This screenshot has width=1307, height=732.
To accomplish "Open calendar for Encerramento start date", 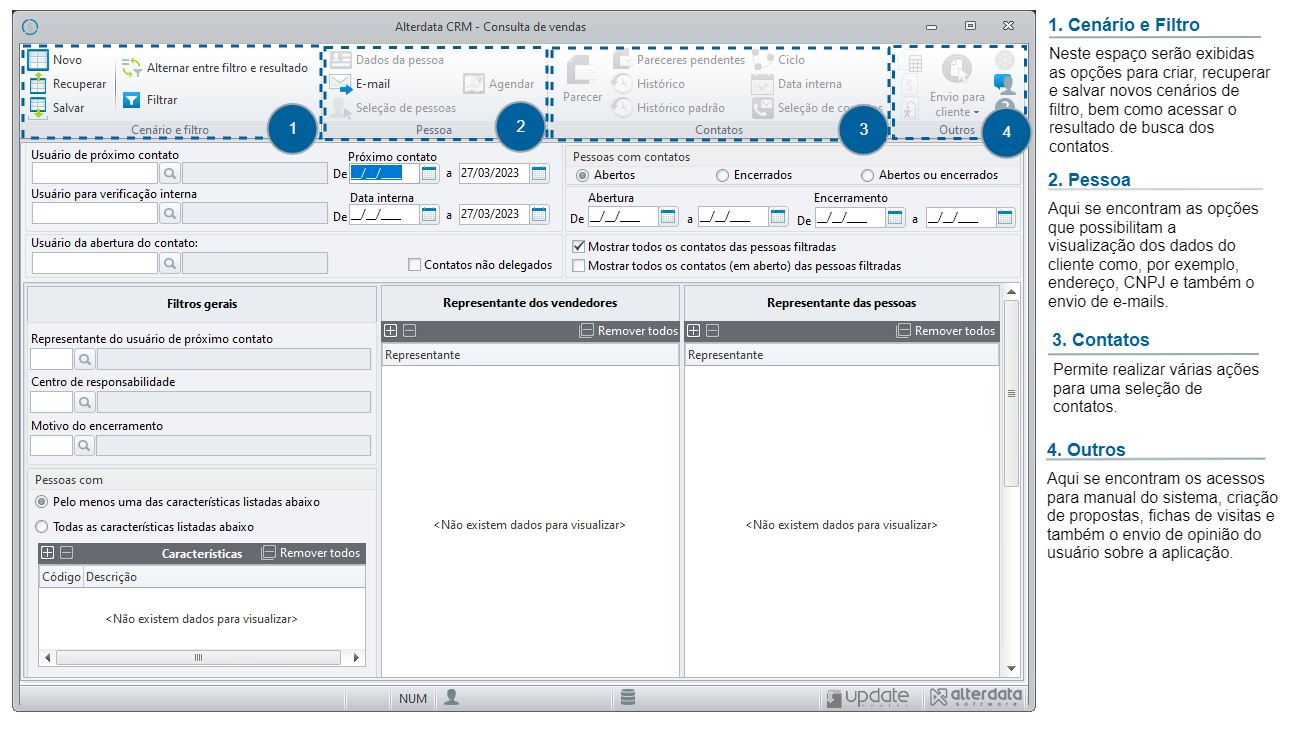I will pos(895,217).
